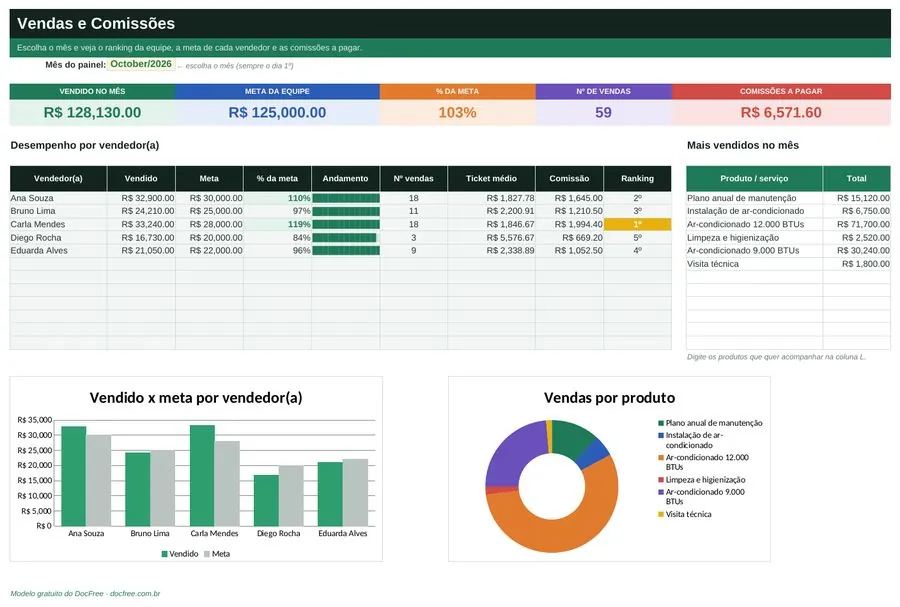The height and width of the screenshot is (607, 900).
Task: Click the Produto / serviço column header
Action: coord(754,178)
